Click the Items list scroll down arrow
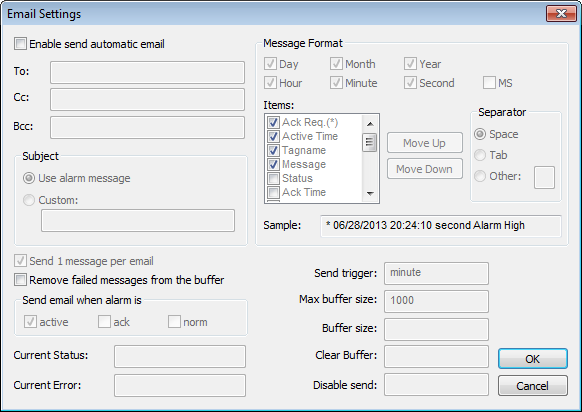Image resolution: width=582 pixels, height=412 pixels. tap(370, 193)
